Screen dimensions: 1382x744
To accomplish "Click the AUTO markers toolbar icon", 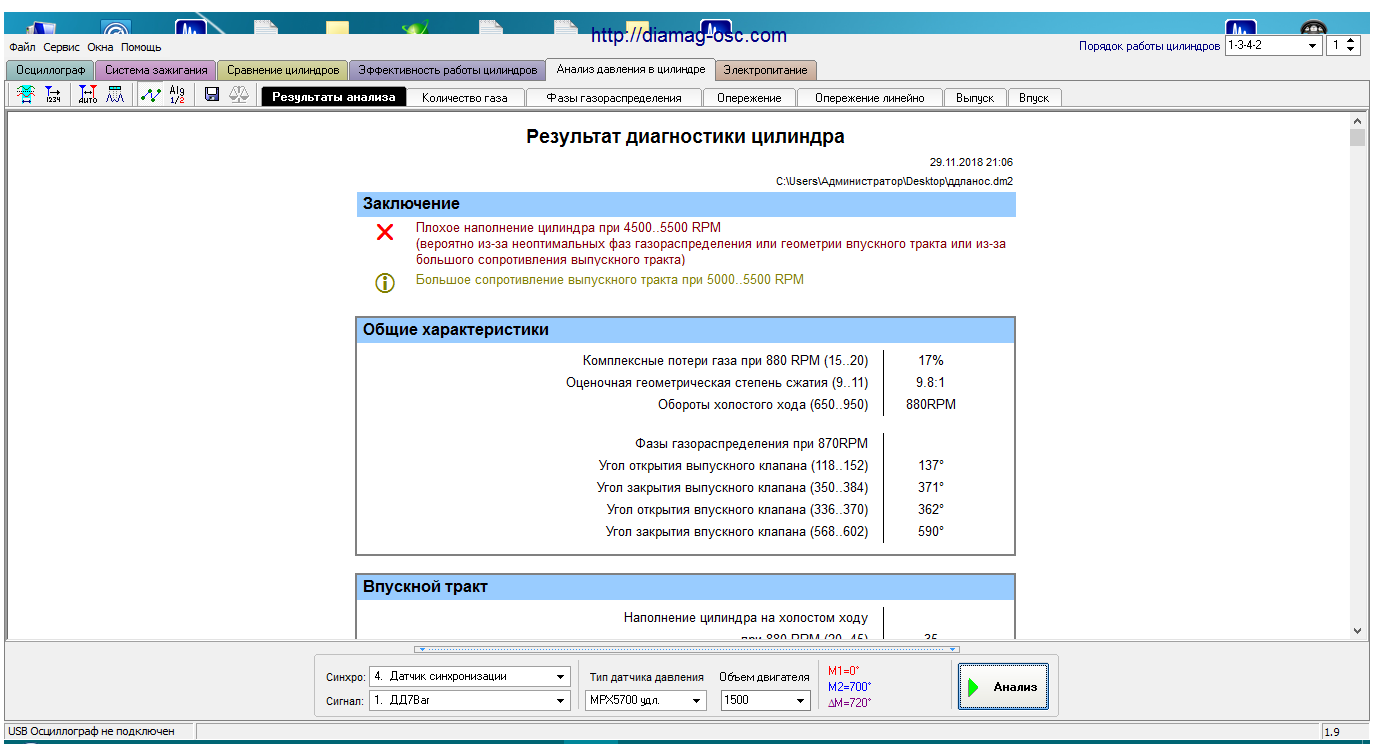I will click(x=88, y=95).
